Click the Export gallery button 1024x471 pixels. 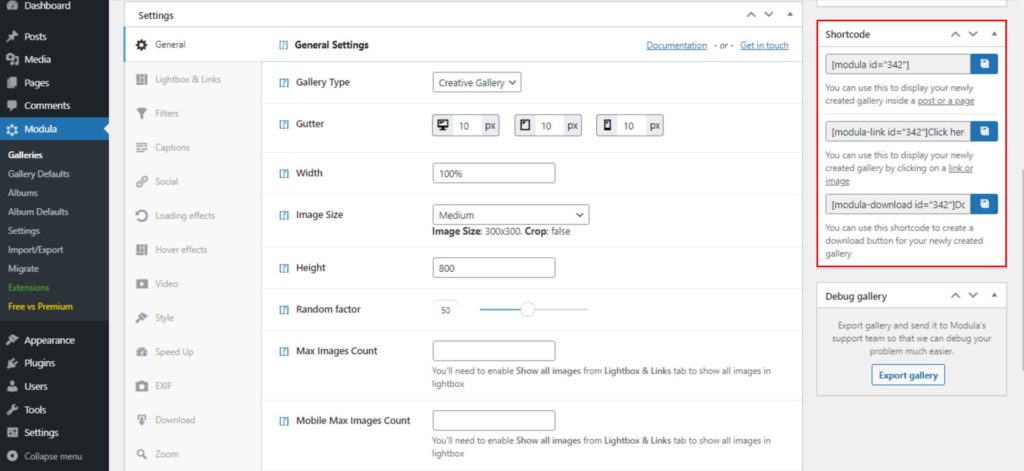[907, 375]
